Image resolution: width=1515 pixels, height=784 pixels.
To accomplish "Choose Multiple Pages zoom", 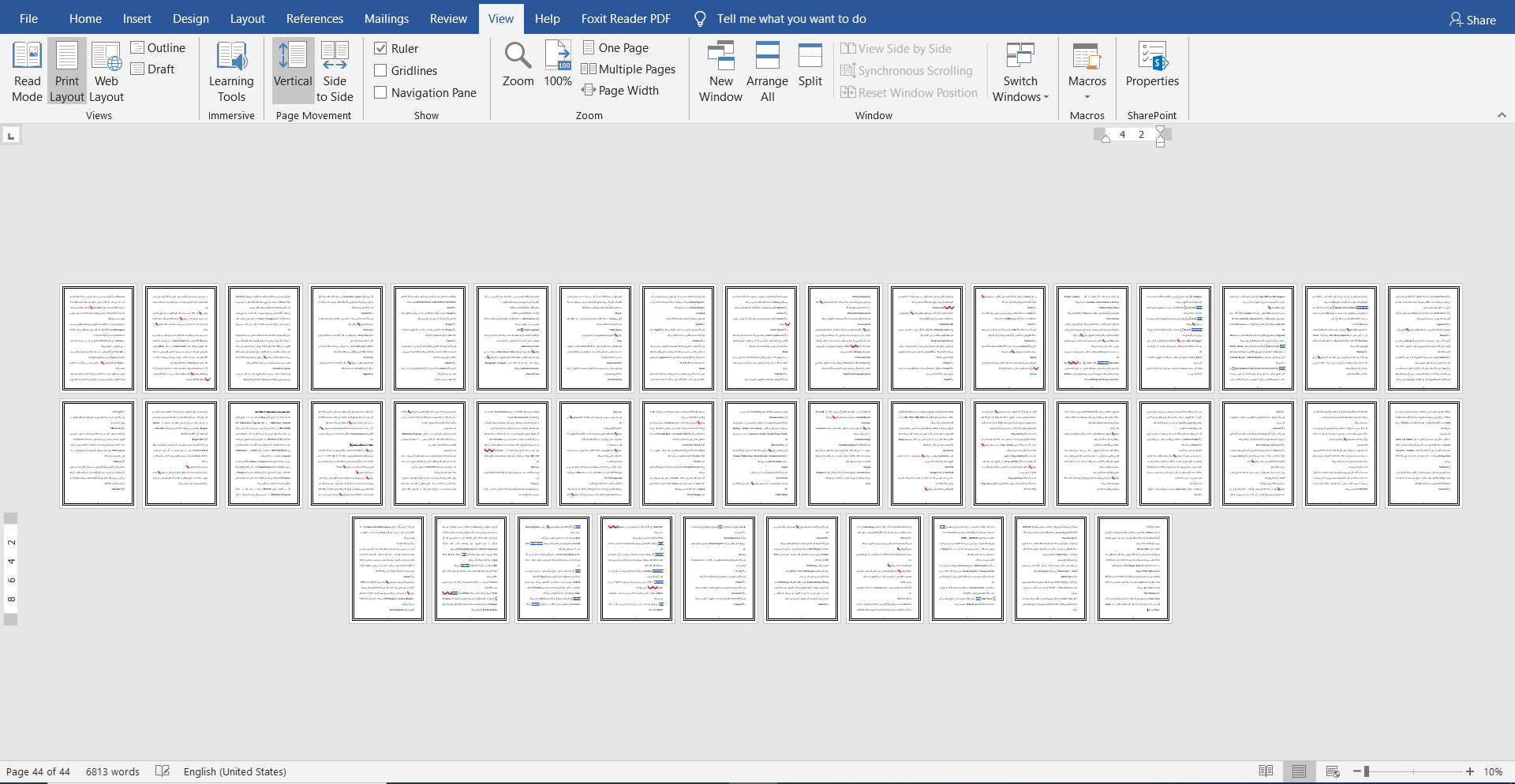I will [x=629, y=69].
